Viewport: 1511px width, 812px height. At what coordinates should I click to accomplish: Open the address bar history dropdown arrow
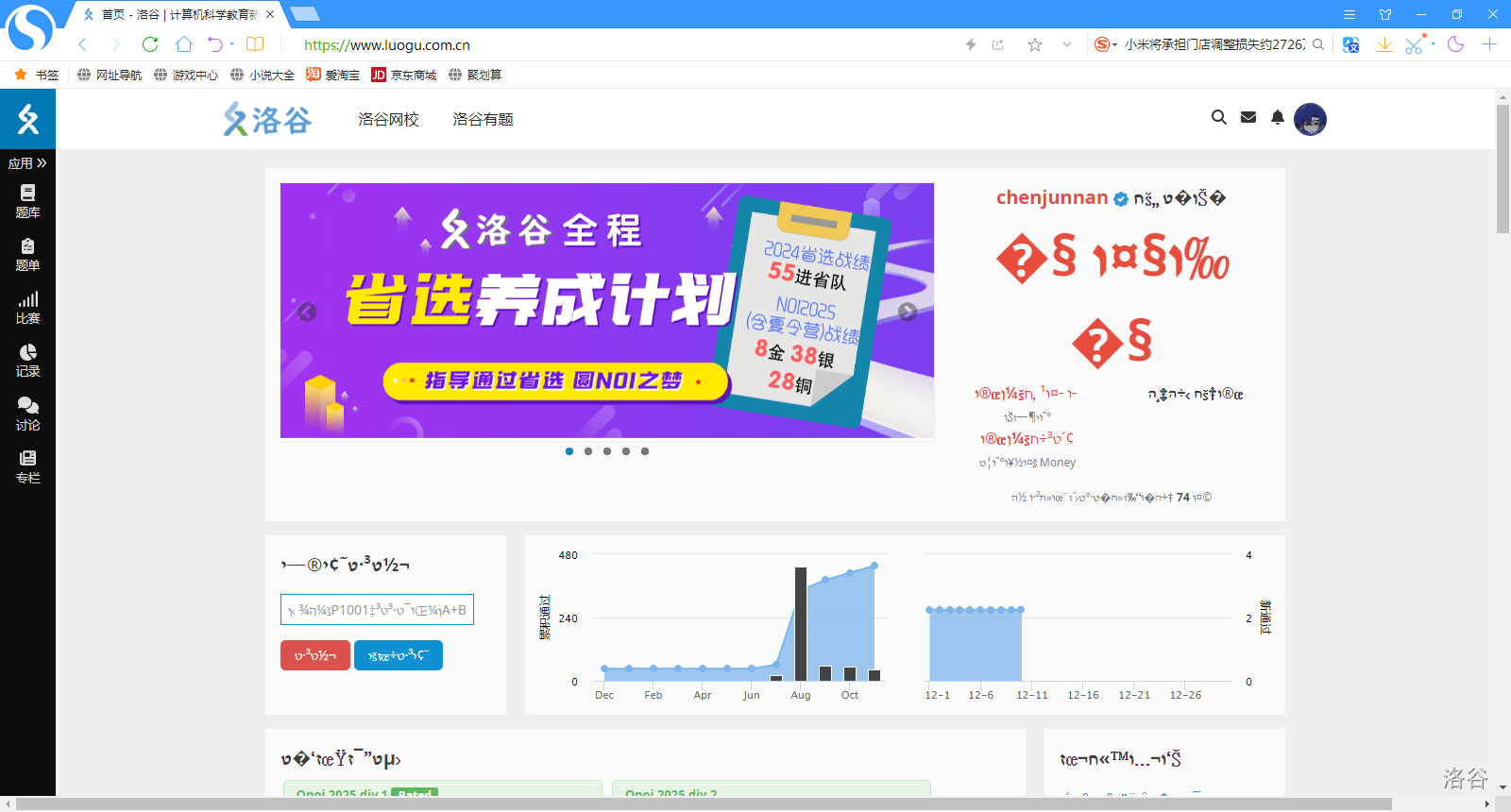click(1066, 44)
